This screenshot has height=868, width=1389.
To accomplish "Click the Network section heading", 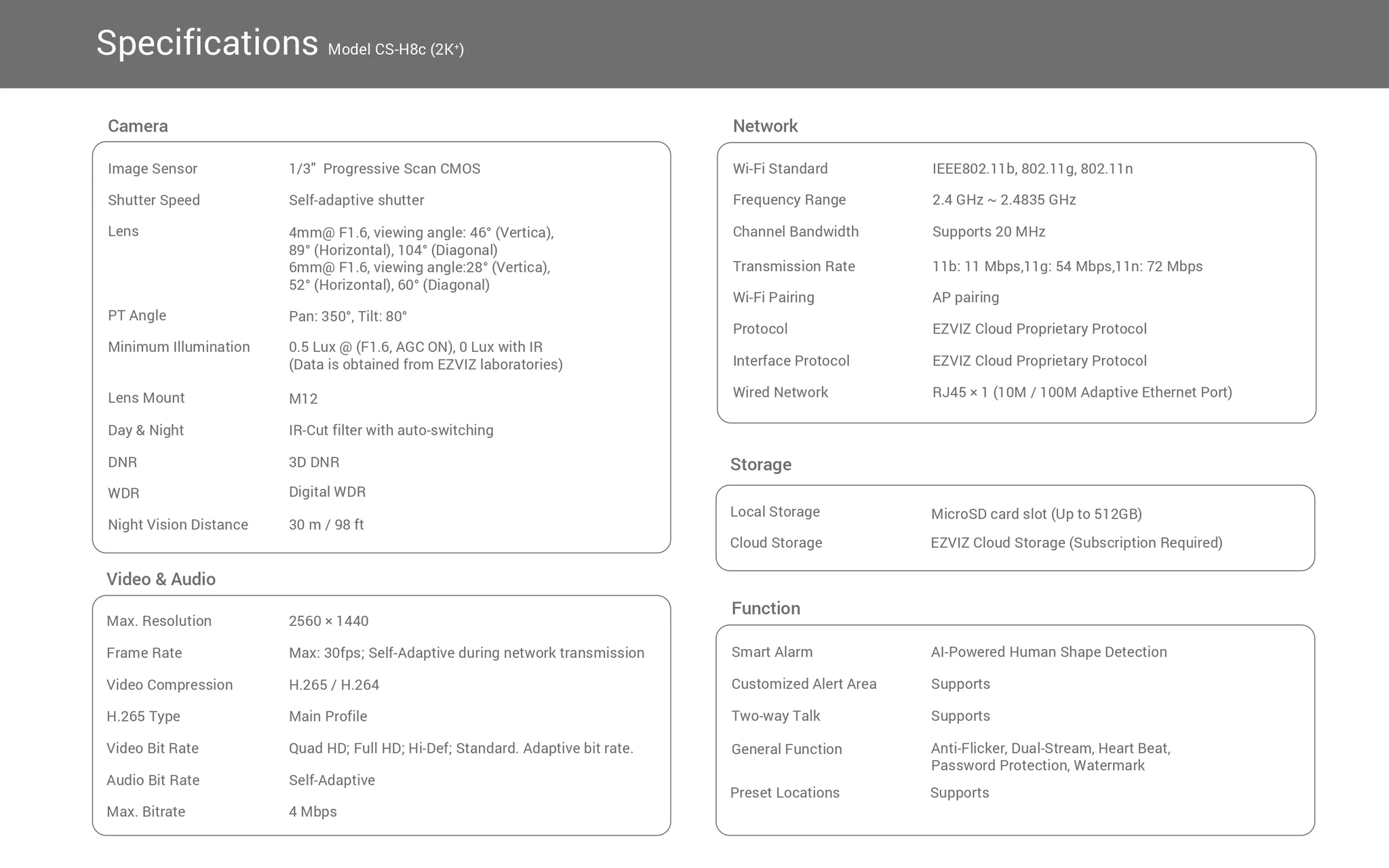I will point(765,126).
